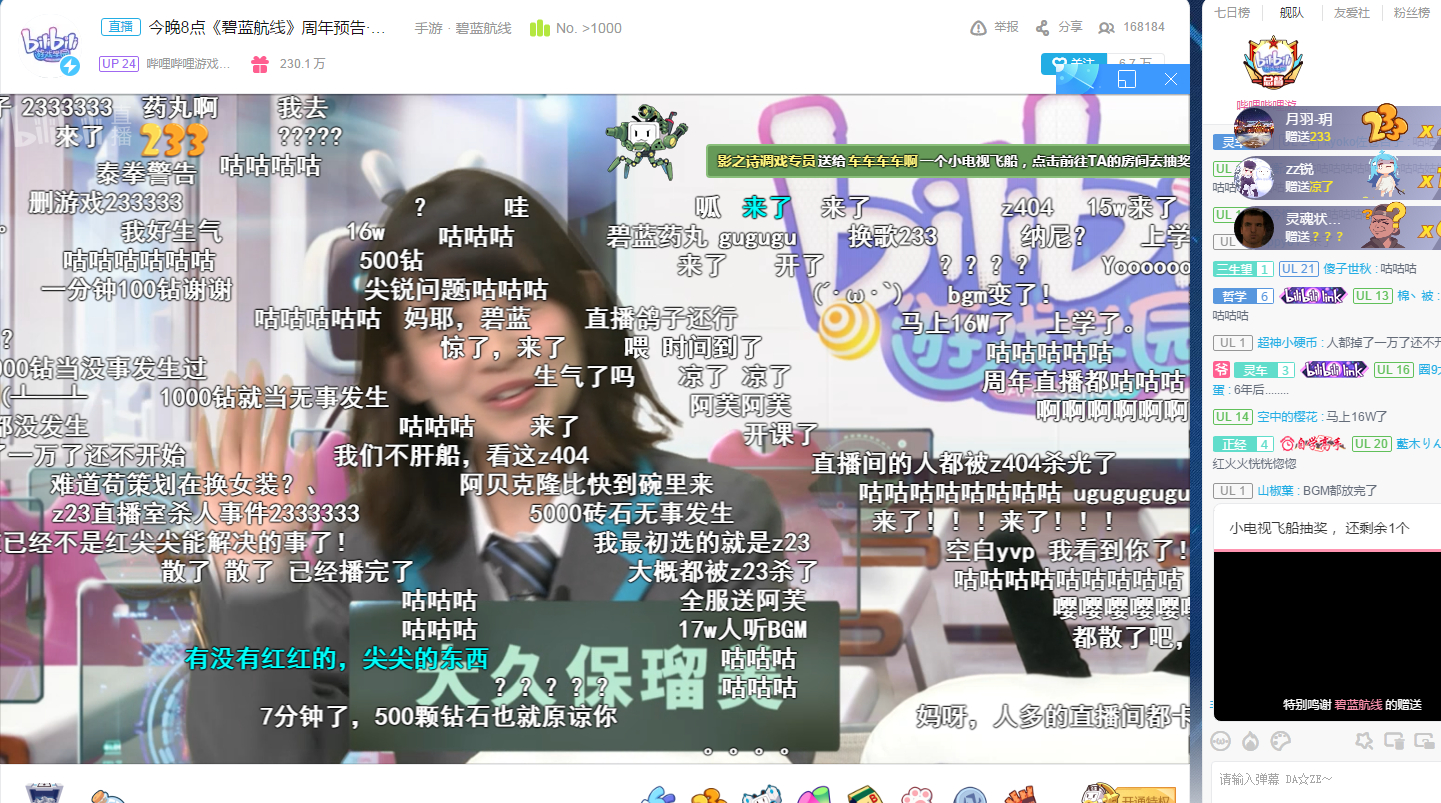Image resolution: width=1441 pixels, height=803 pixels.
Task: Open the 手游 · 碧蓝航线 category link
Action: point(463,28)
